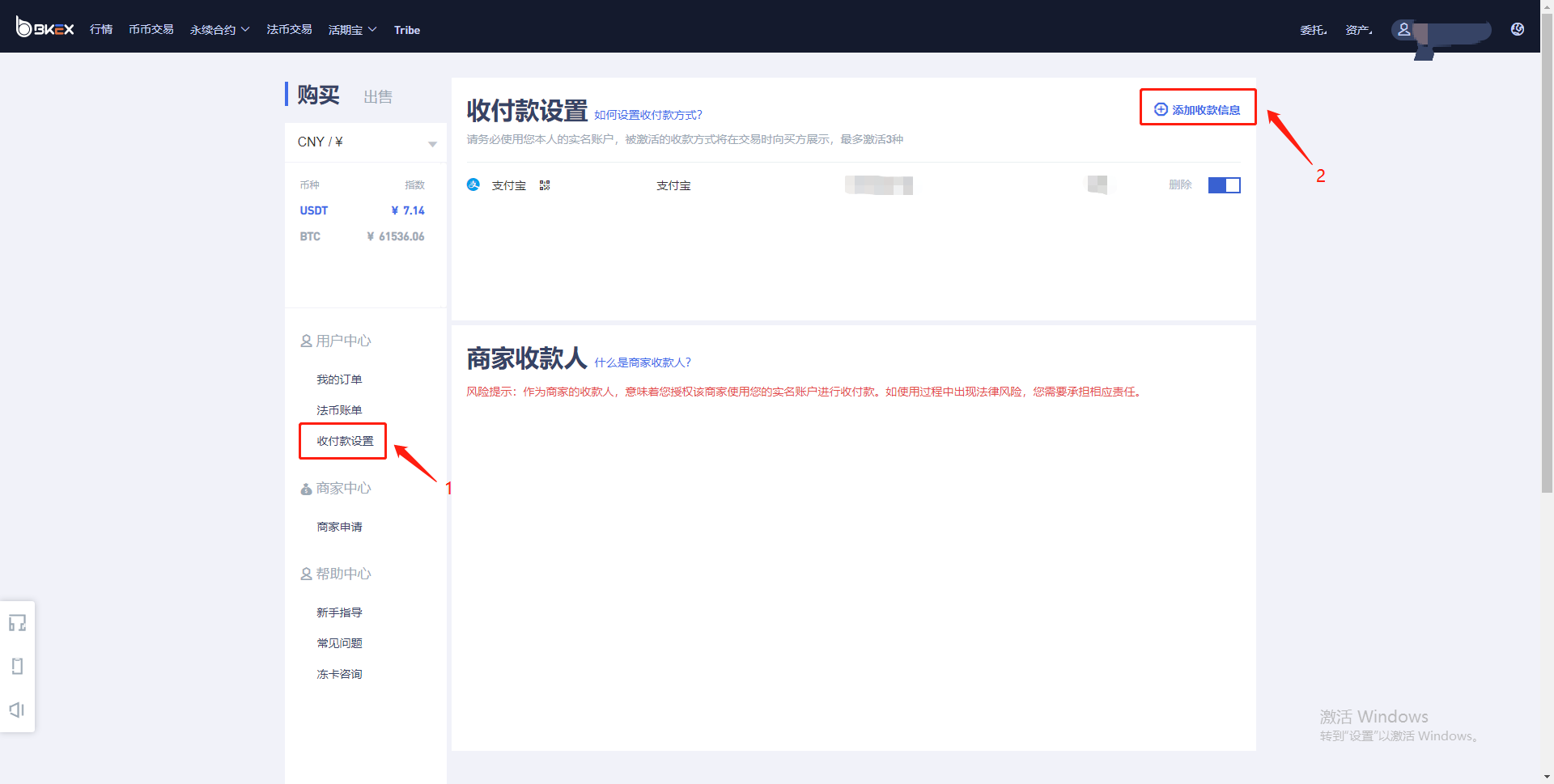Switch to the 购买 tab
The height and width of the screenshot is (784, 1554).
(x=318, y=95)
